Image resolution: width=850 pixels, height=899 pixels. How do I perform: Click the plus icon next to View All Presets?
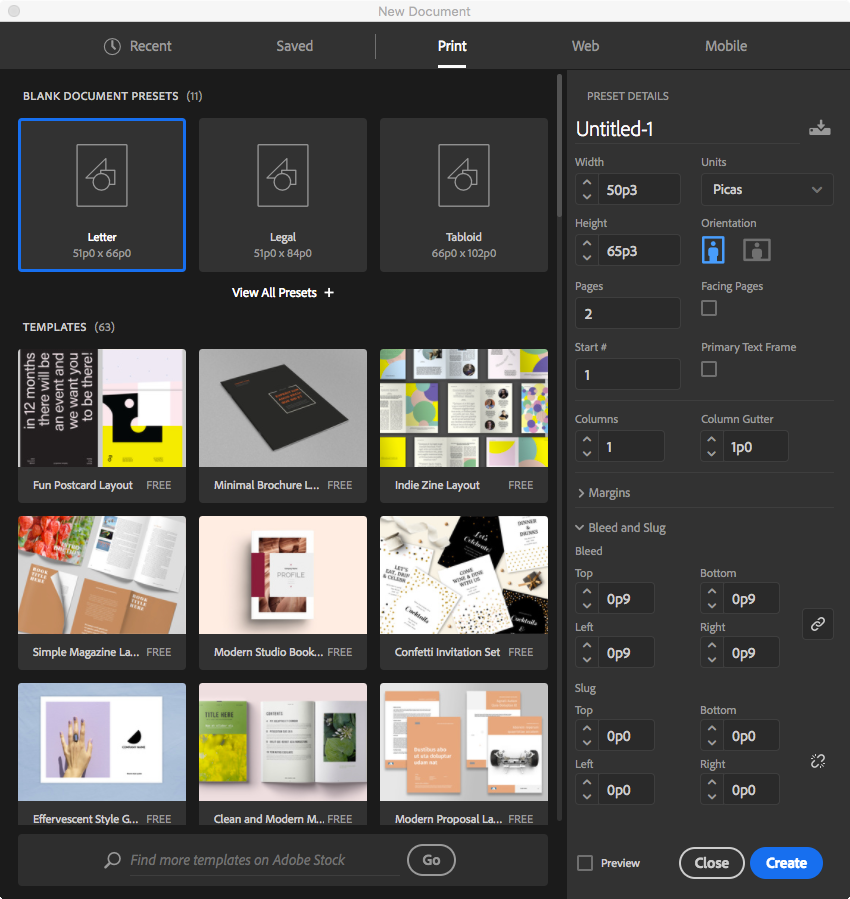[x=329, y=293]
